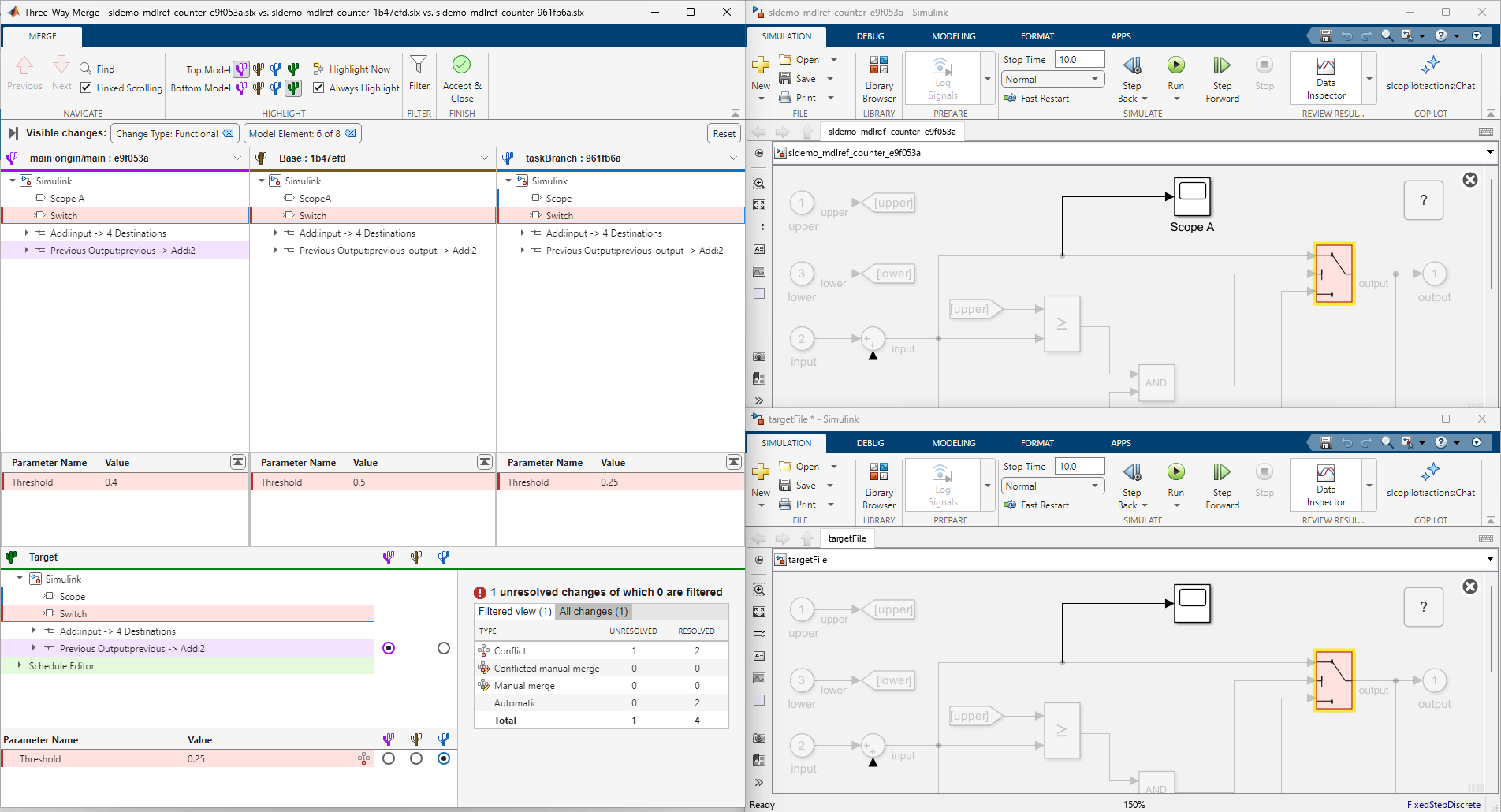
Task: Click Open button in sldemo_mdlref_counter window
Action: point(799,60)
